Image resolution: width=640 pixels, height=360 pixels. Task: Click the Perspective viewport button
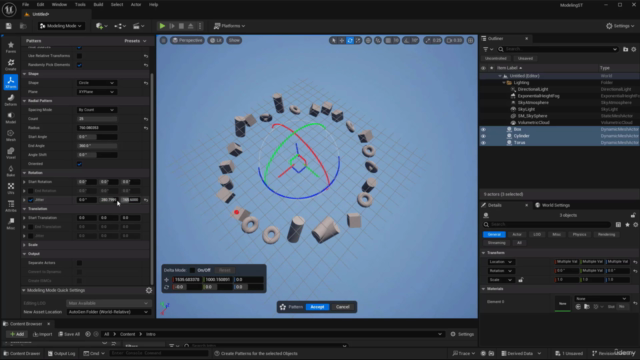pos(187,40)
